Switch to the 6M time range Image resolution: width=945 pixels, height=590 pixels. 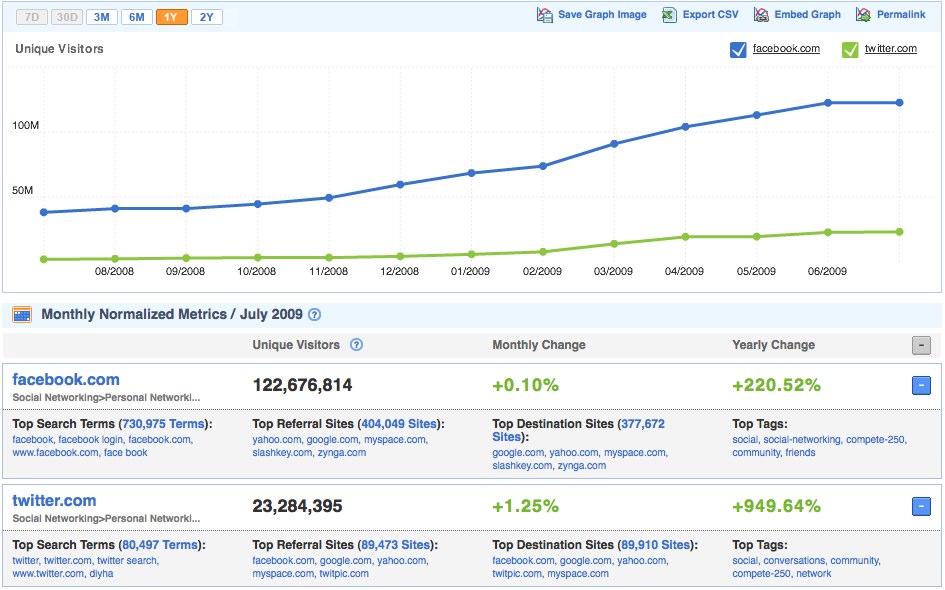tap(137, 17)
